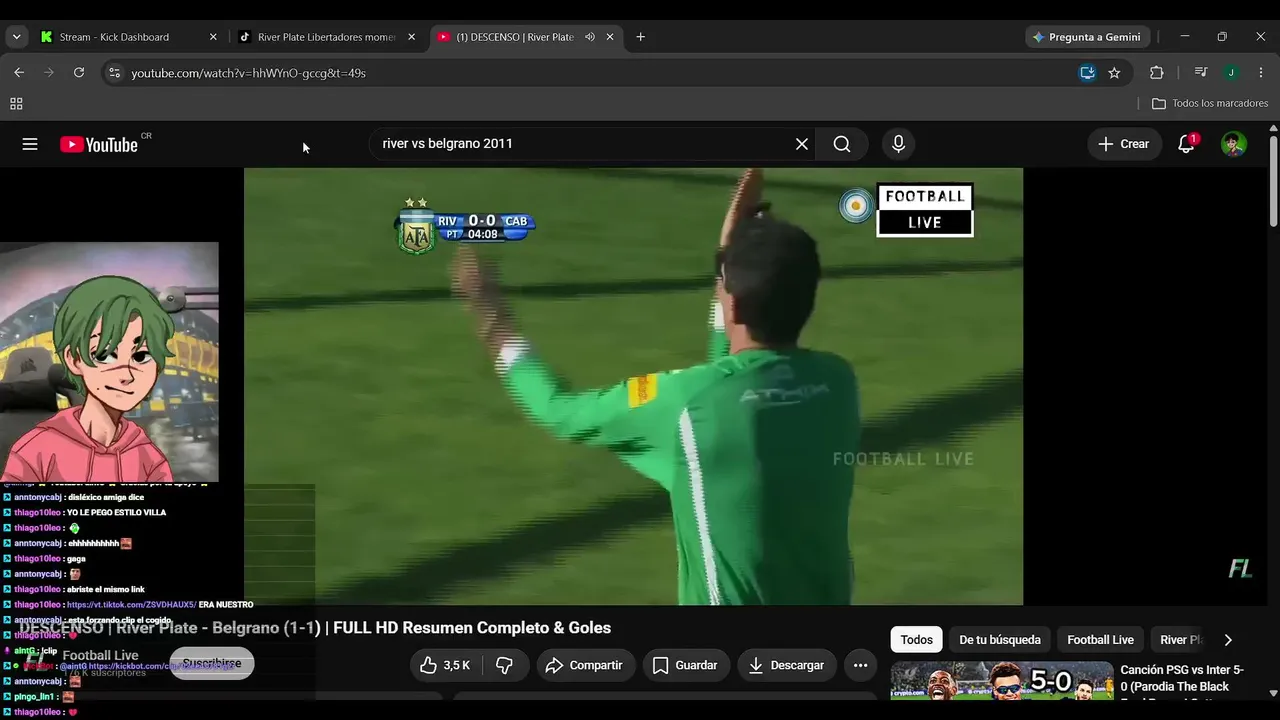Open a new browser tab with plus
The height and width of the screenshot is (720, 1280).
click(640, 37)
